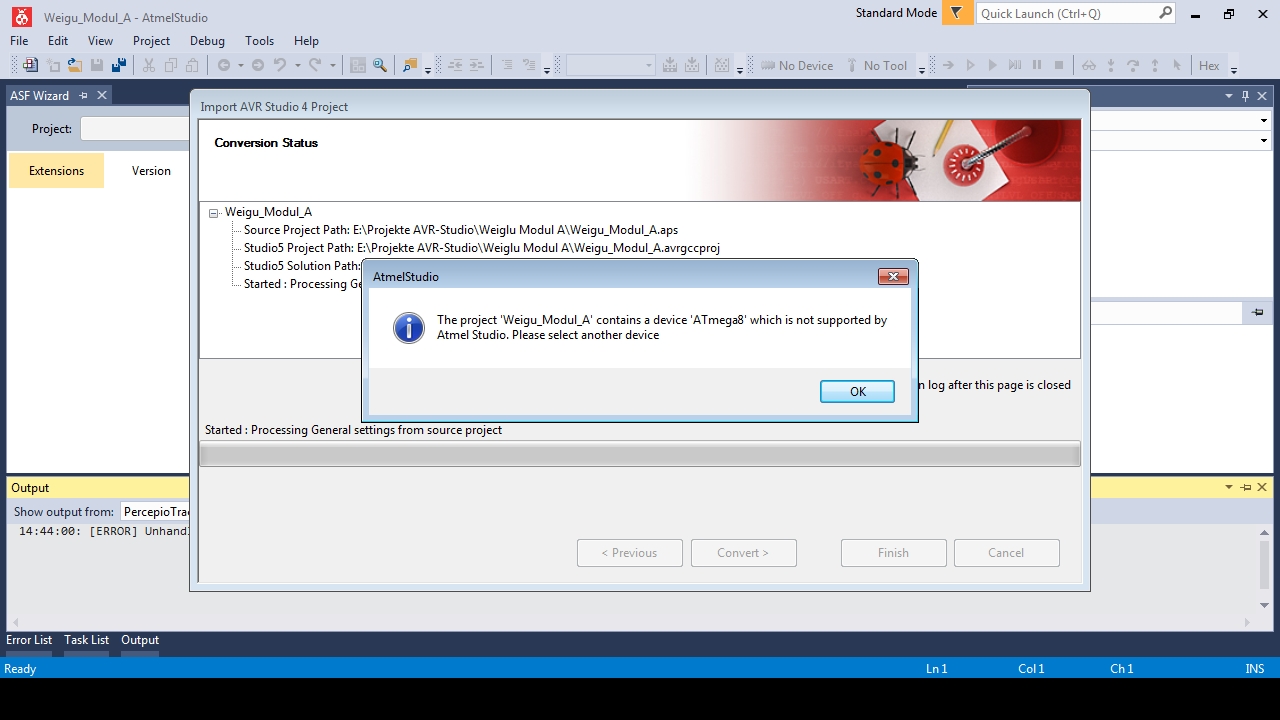
Task: Click the Cut scissors icon
Action: pyautogui.click(x=148, y=65)
